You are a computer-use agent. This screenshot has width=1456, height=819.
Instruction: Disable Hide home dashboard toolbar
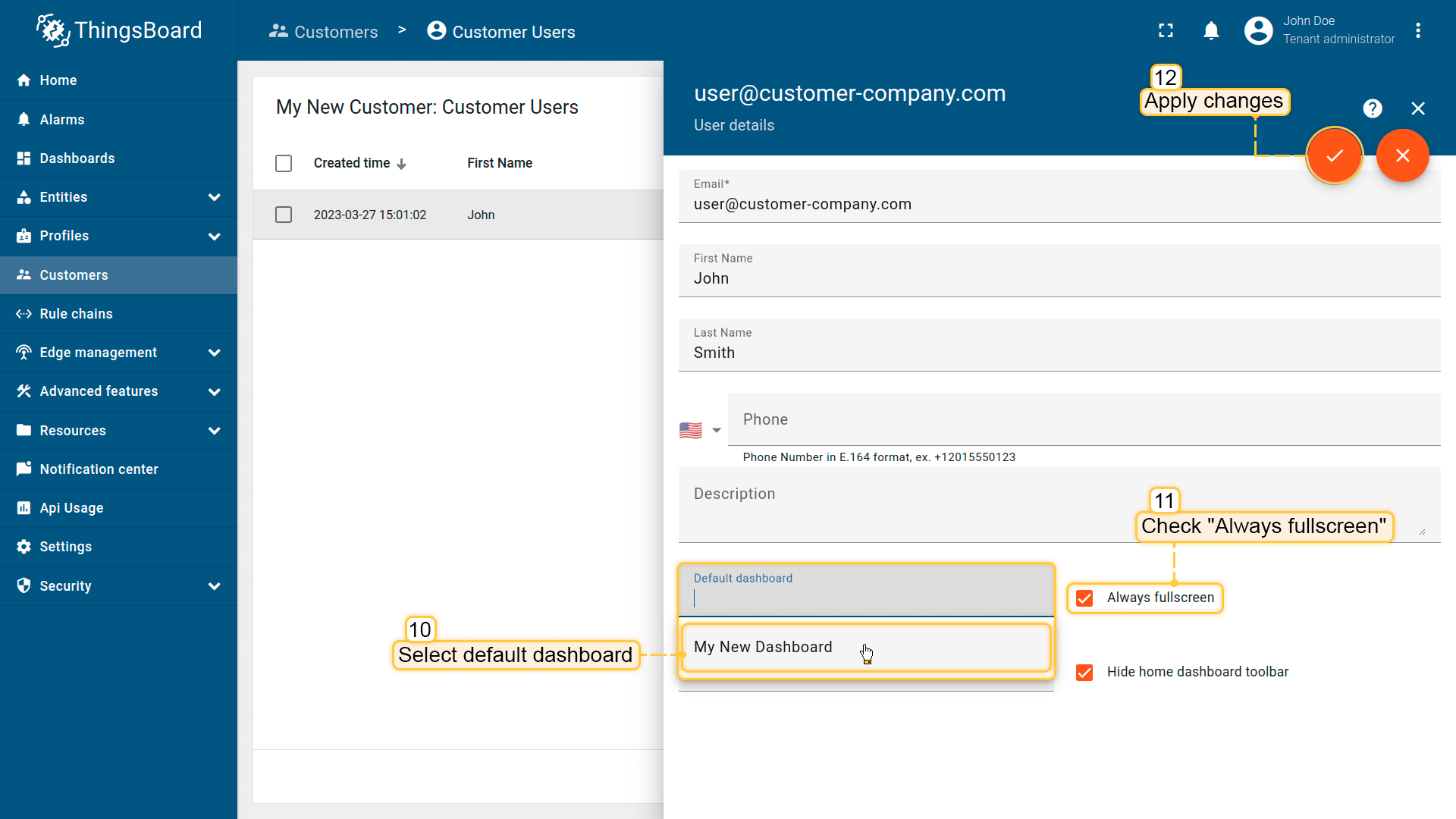pyautogui.click(x=1084, y=673)
